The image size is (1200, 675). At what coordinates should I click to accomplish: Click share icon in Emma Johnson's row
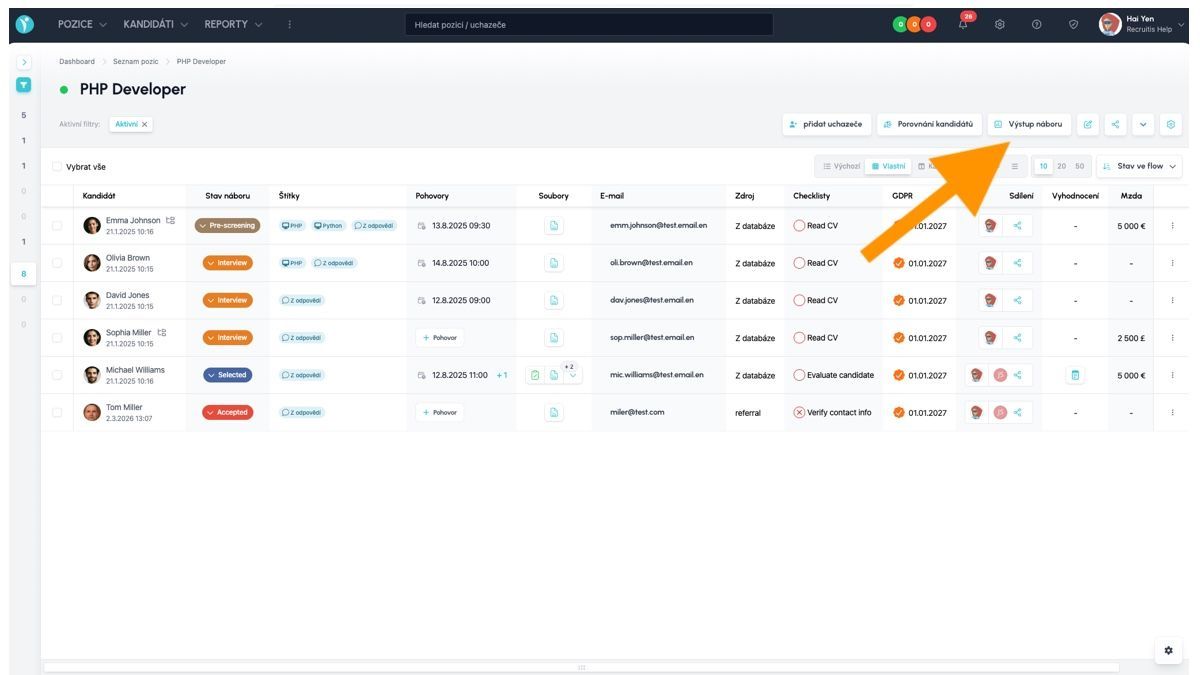click(1018, 226)
